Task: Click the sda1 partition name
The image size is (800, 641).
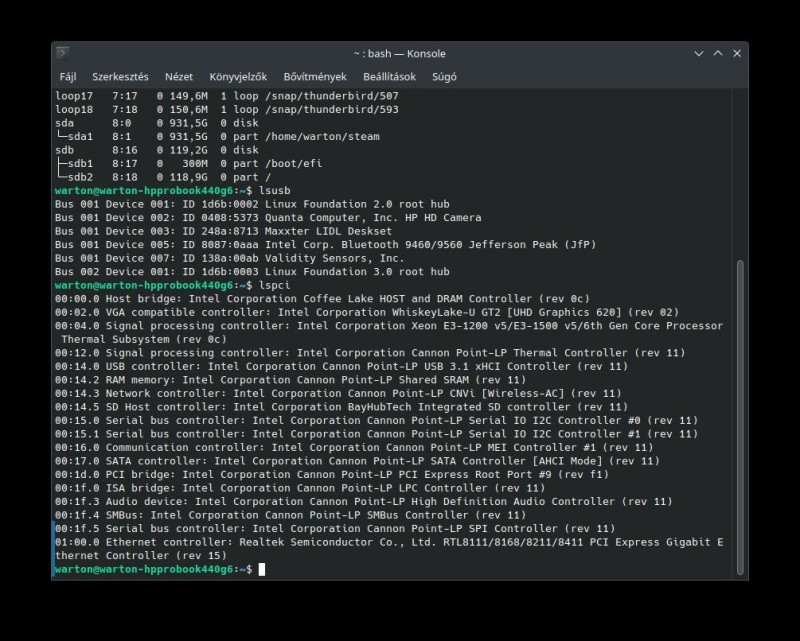Action: (80, 136)
